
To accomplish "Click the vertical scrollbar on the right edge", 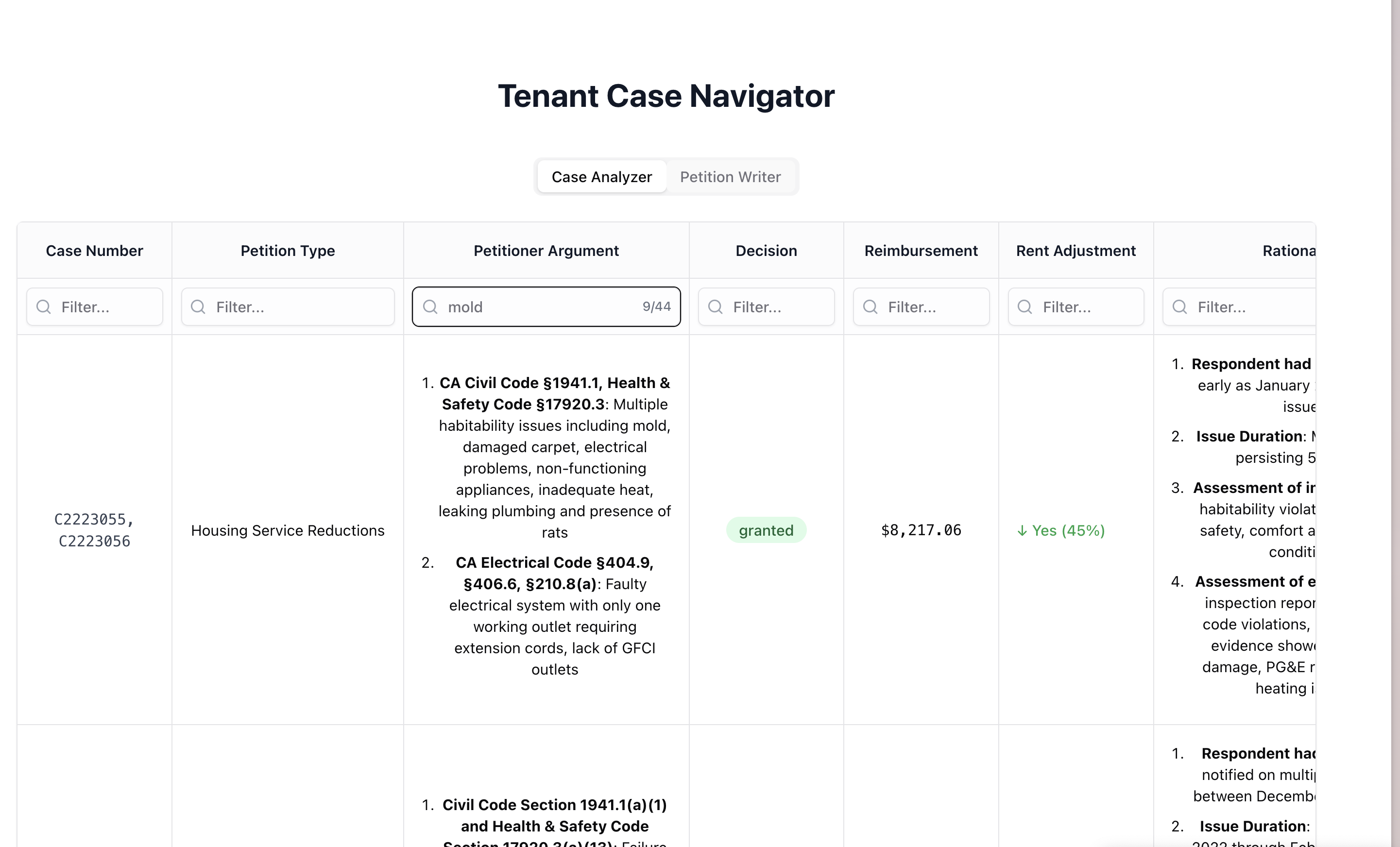I will pyautogui.click(x=1396, y=398).
